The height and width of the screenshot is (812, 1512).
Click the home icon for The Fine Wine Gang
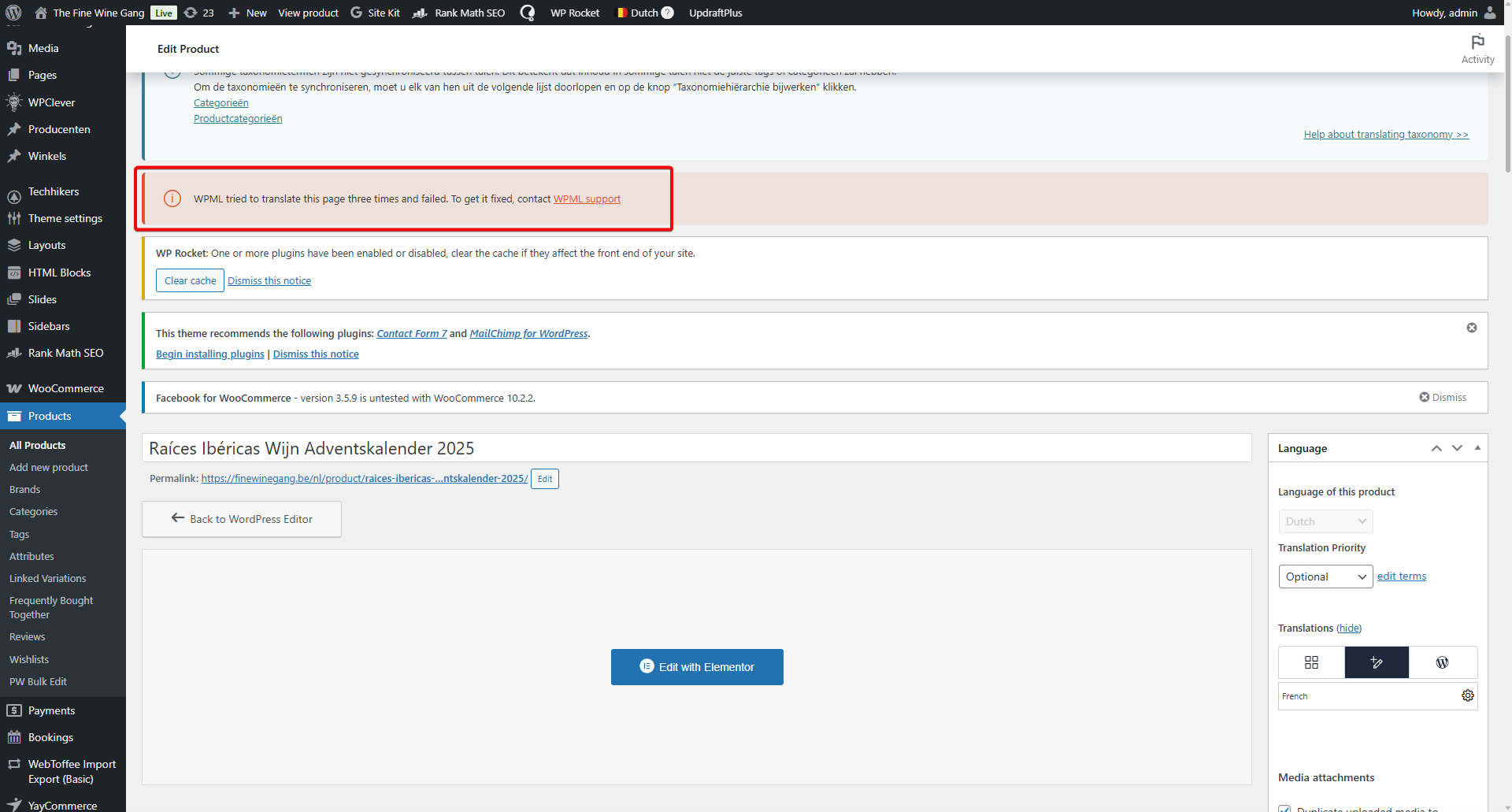pos(41,13)
